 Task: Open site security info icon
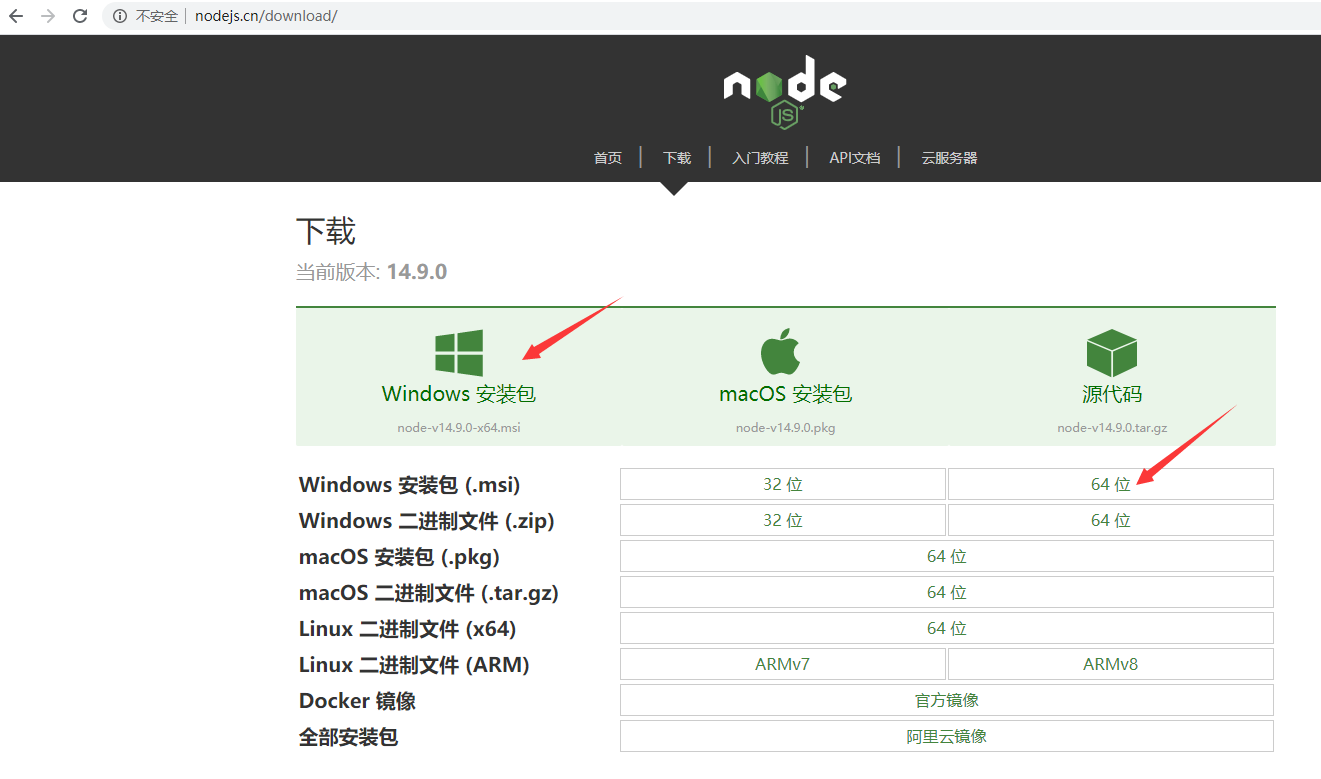(x=120, y=16)
